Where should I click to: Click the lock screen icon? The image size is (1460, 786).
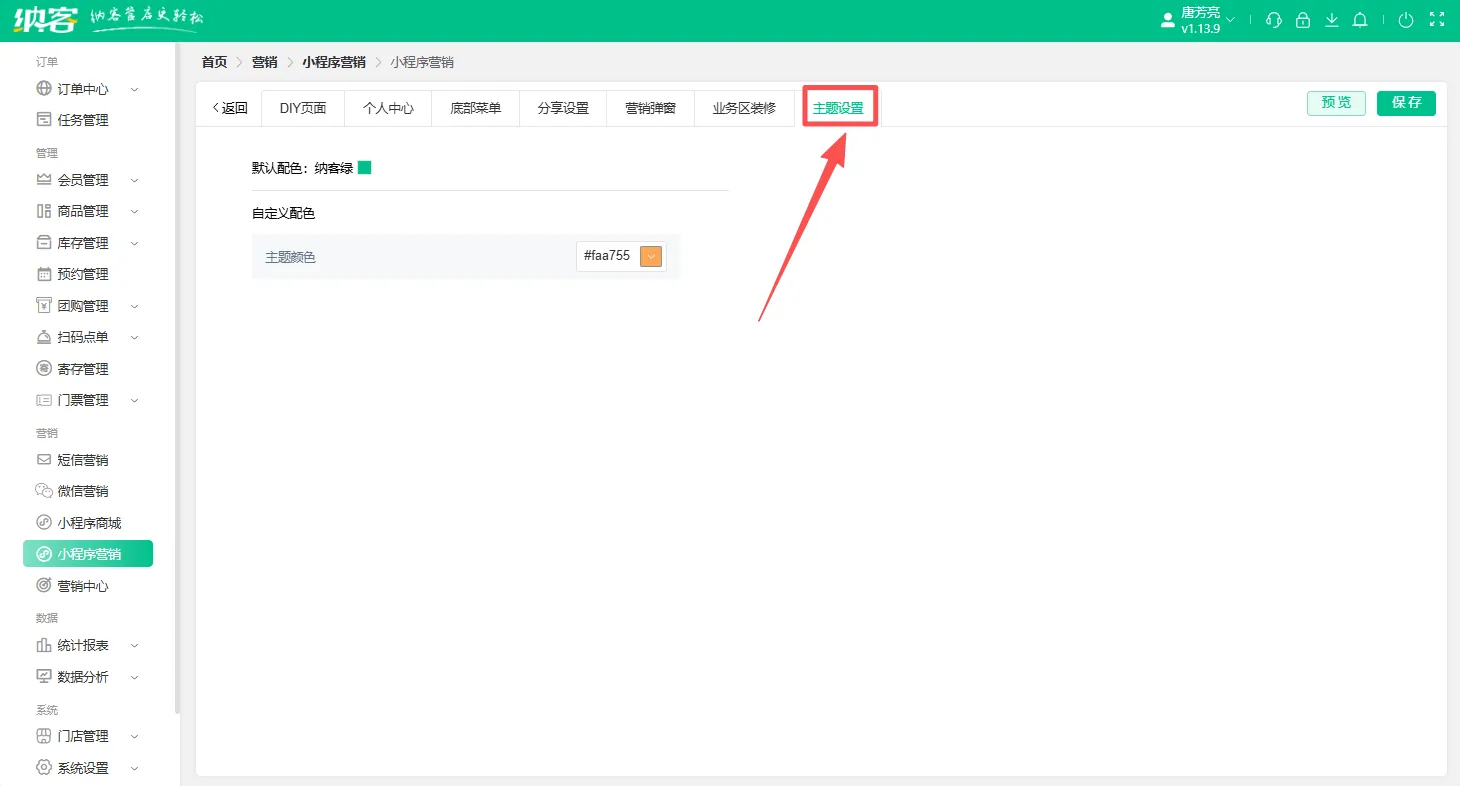(x=1302, y=20)
